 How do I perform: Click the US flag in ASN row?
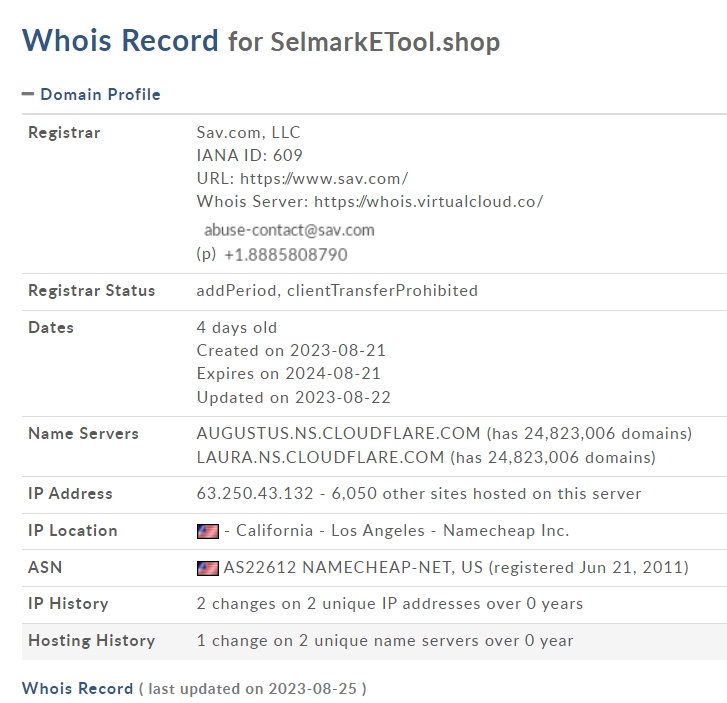pos(208,568)
